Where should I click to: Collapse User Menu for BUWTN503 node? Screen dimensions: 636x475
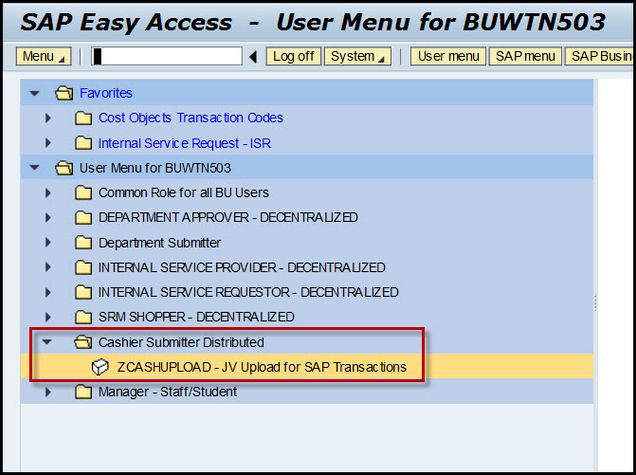click(x=35, y=168)
